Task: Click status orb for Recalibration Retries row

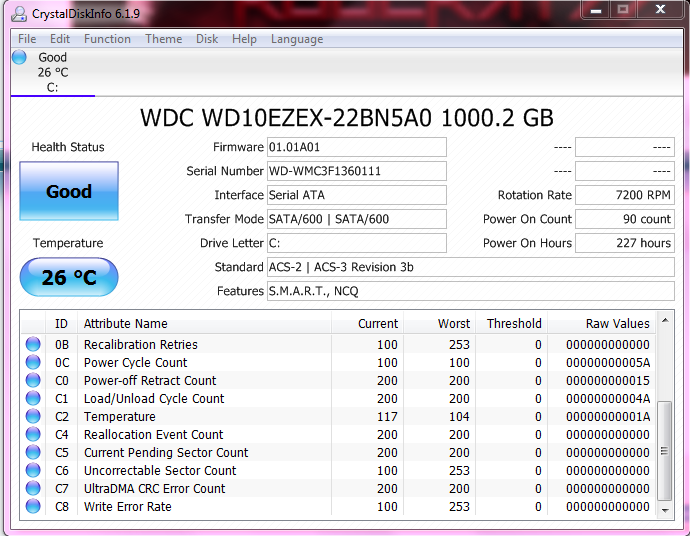Action: pos(33,344)
